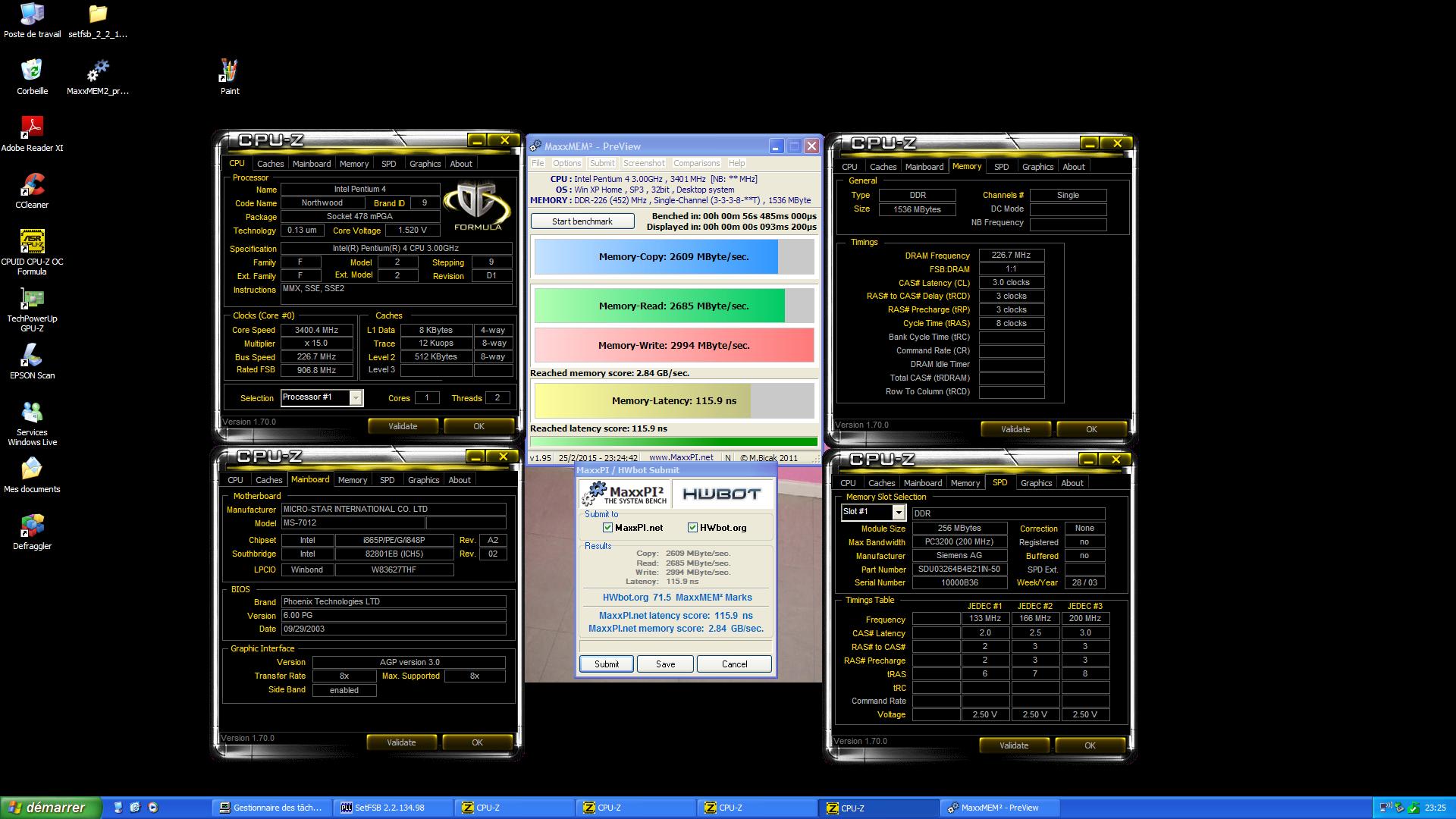
Task: Click the Memory-Copy result bar
Action: pyautogui.click(x=674, y=256)
